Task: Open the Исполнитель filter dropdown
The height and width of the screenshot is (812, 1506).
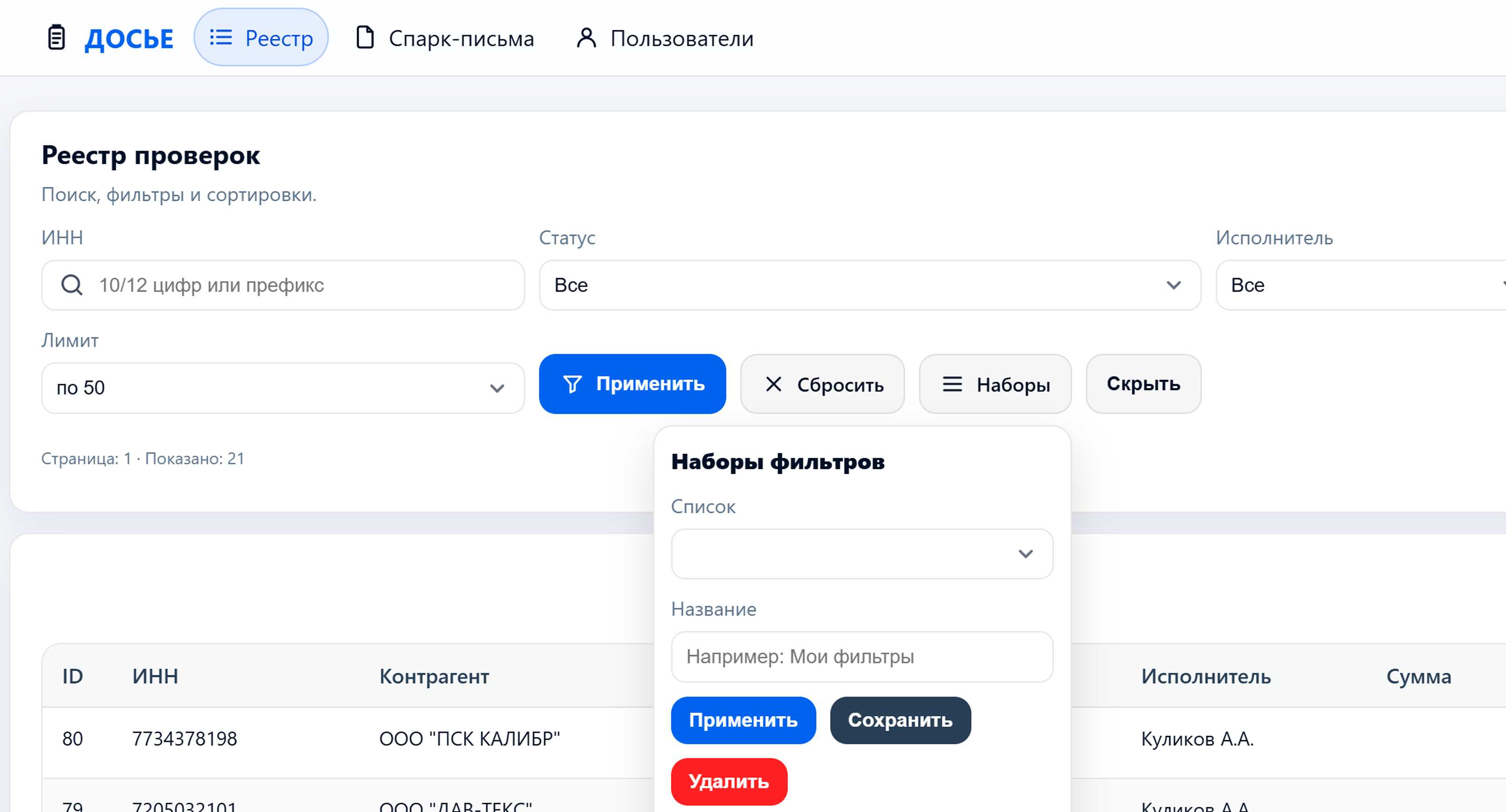Action: (x=1360, y=285)
